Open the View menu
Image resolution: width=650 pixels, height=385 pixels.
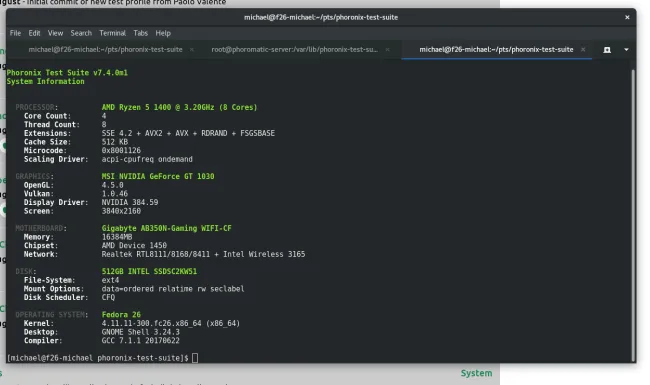[x=55, y=33]
